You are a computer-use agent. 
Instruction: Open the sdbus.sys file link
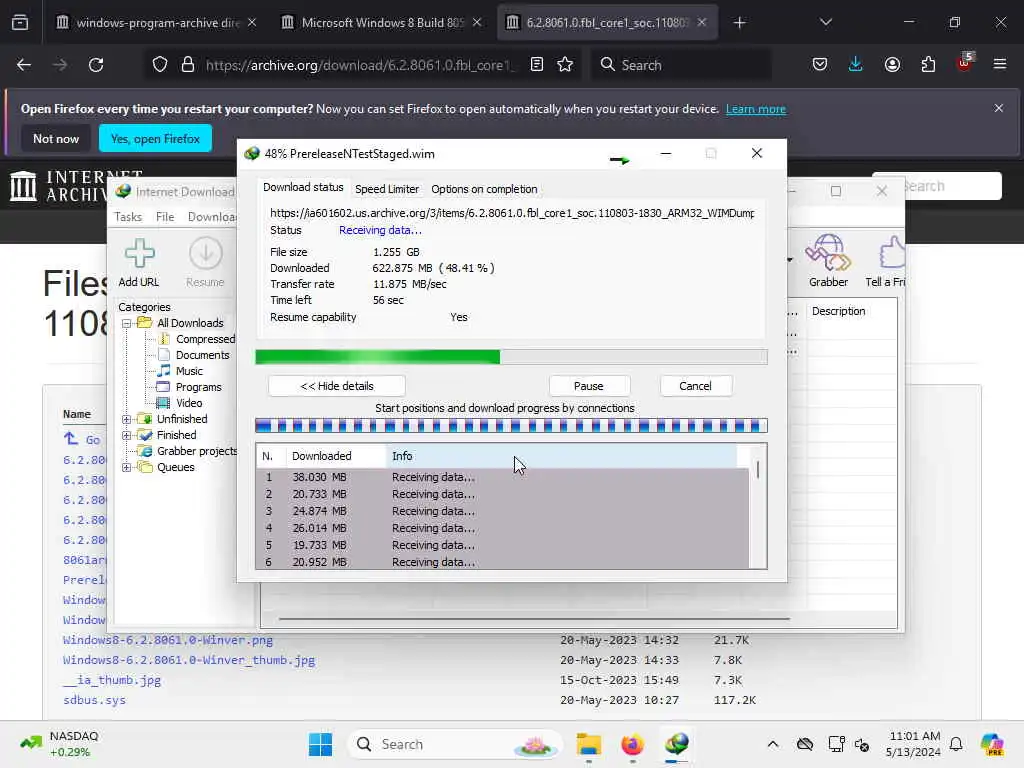click(x=95, y=700)
